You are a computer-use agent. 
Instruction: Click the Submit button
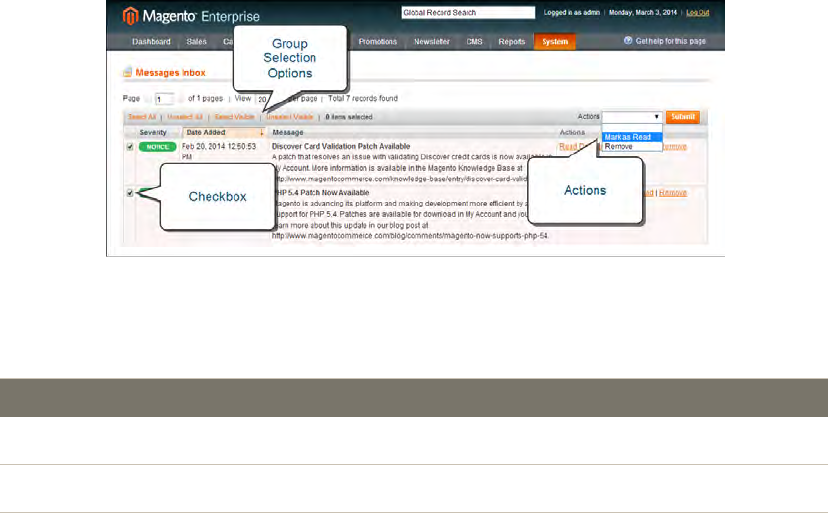pos(683,117)
